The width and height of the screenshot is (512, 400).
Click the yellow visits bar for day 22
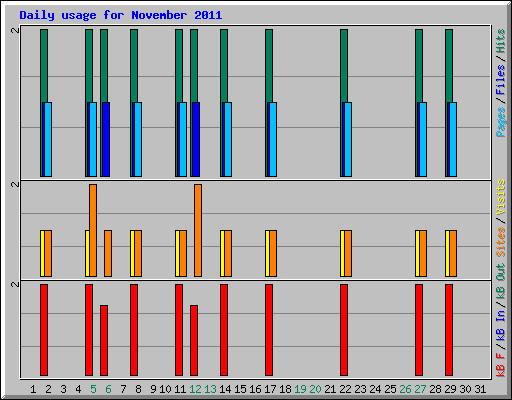[342, 253]
